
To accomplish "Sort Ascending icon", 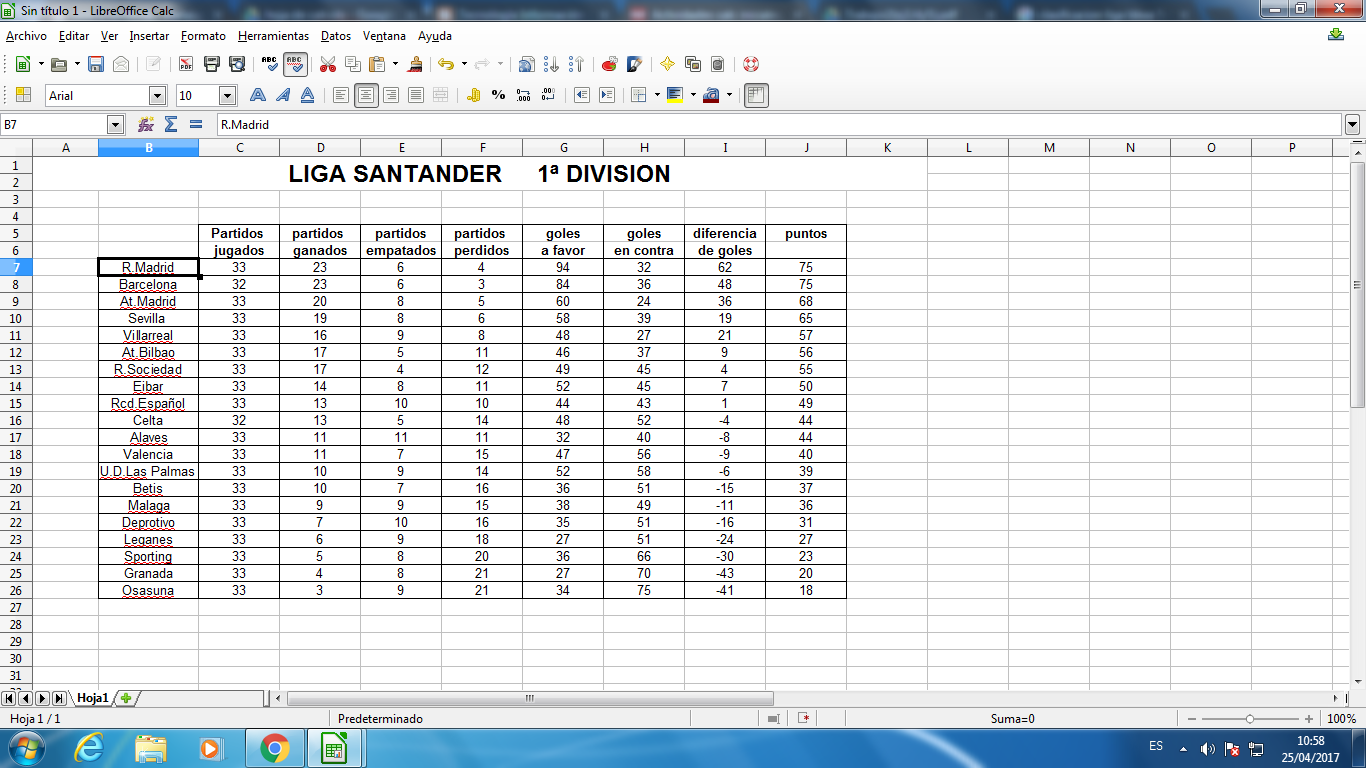I will [551, 64].
